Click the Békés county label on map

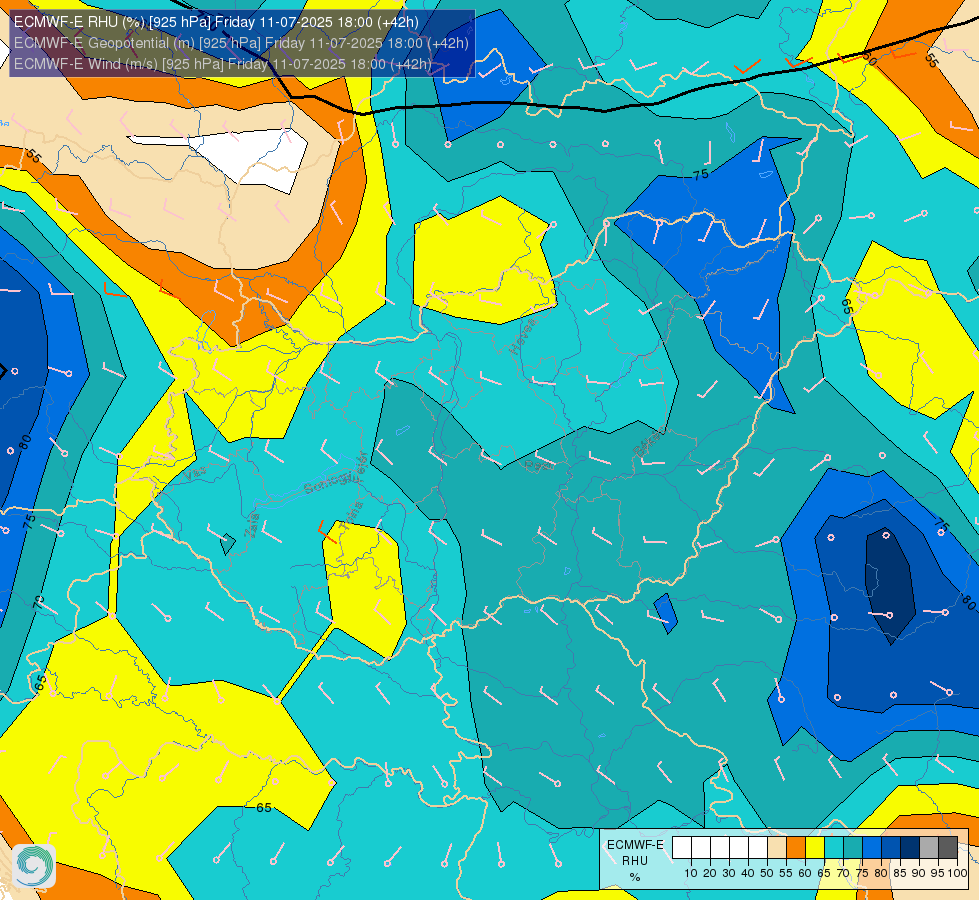pyautogui.click(x=649, y=441)
